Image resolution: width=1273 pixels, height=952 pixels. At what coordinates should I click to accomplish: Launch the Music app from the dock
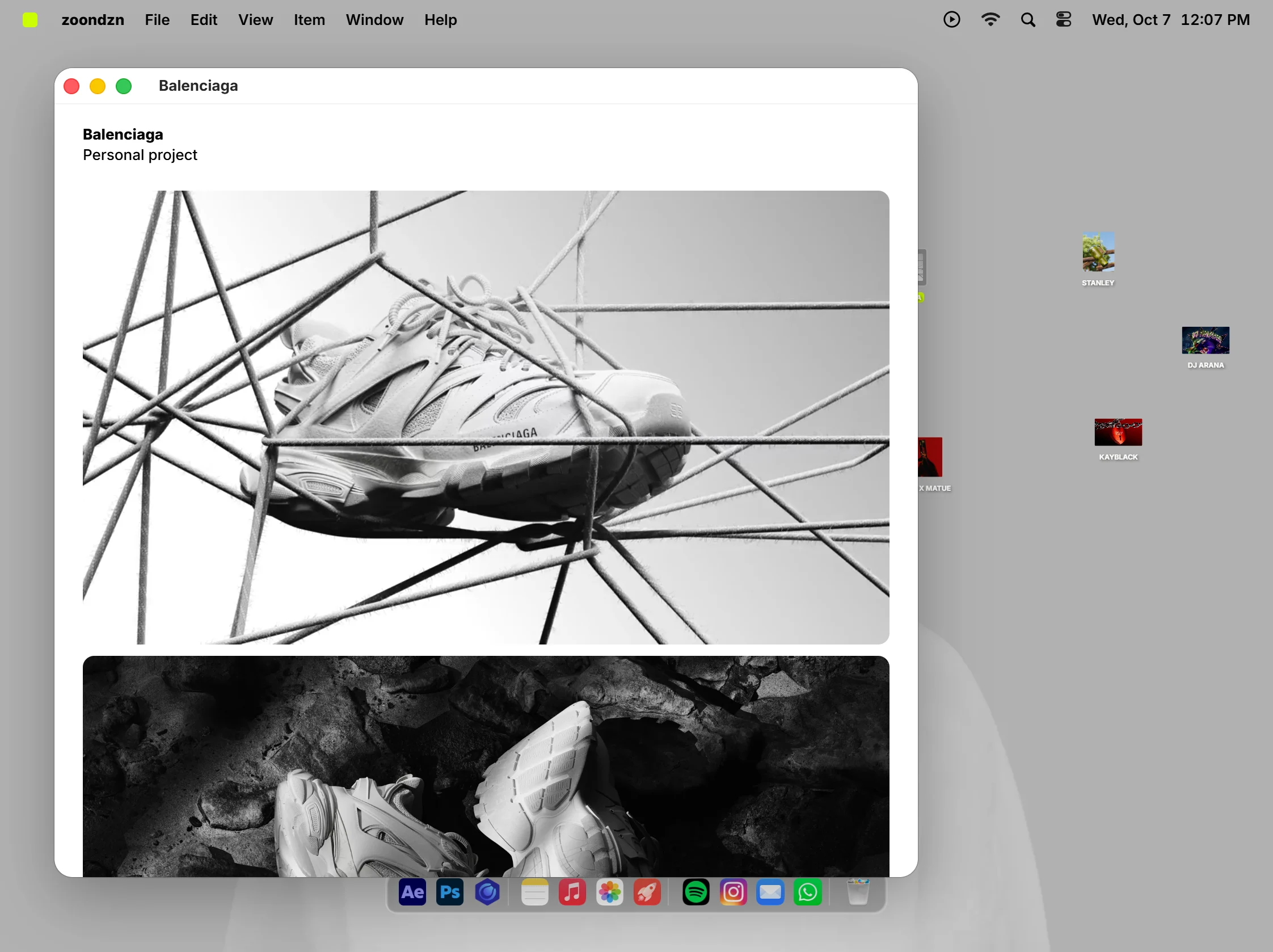coord(572,892)
